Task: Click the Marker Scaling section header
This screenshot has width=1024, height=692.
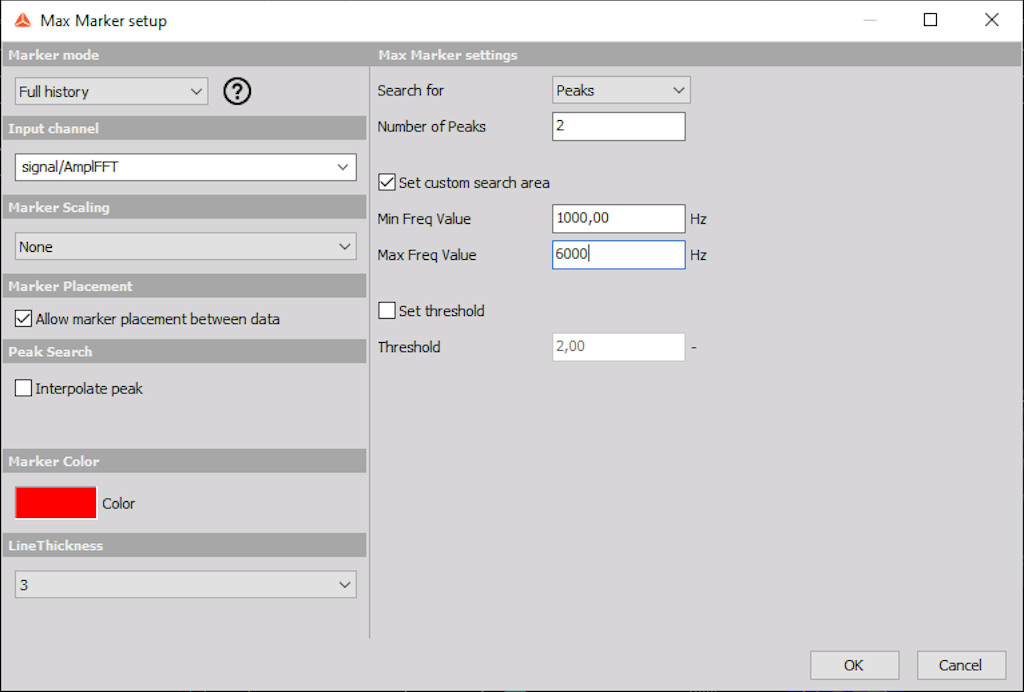Action: [184, 207]
